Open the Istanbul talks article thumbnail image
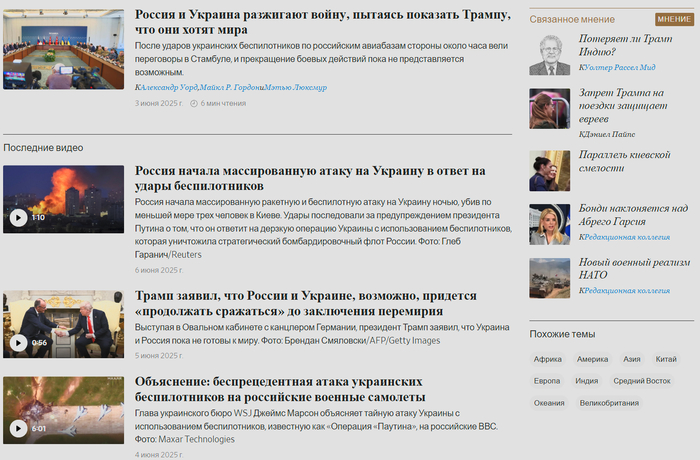This screenshot has width=700, height=460. pyautogui.click(x=63, y=49)
